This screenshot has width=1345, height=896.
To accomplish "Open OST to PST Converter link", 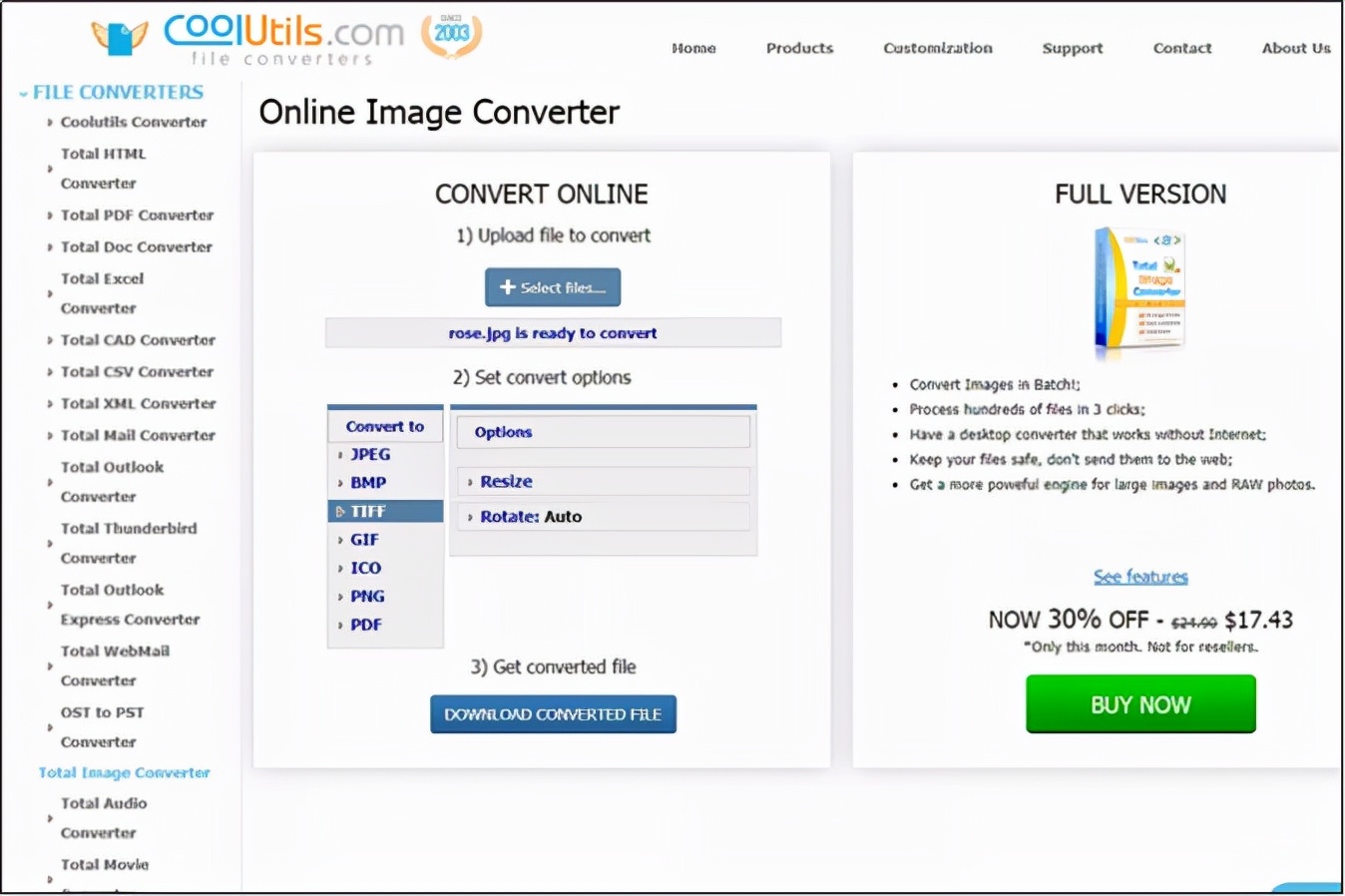I will (x=102, y=727).
